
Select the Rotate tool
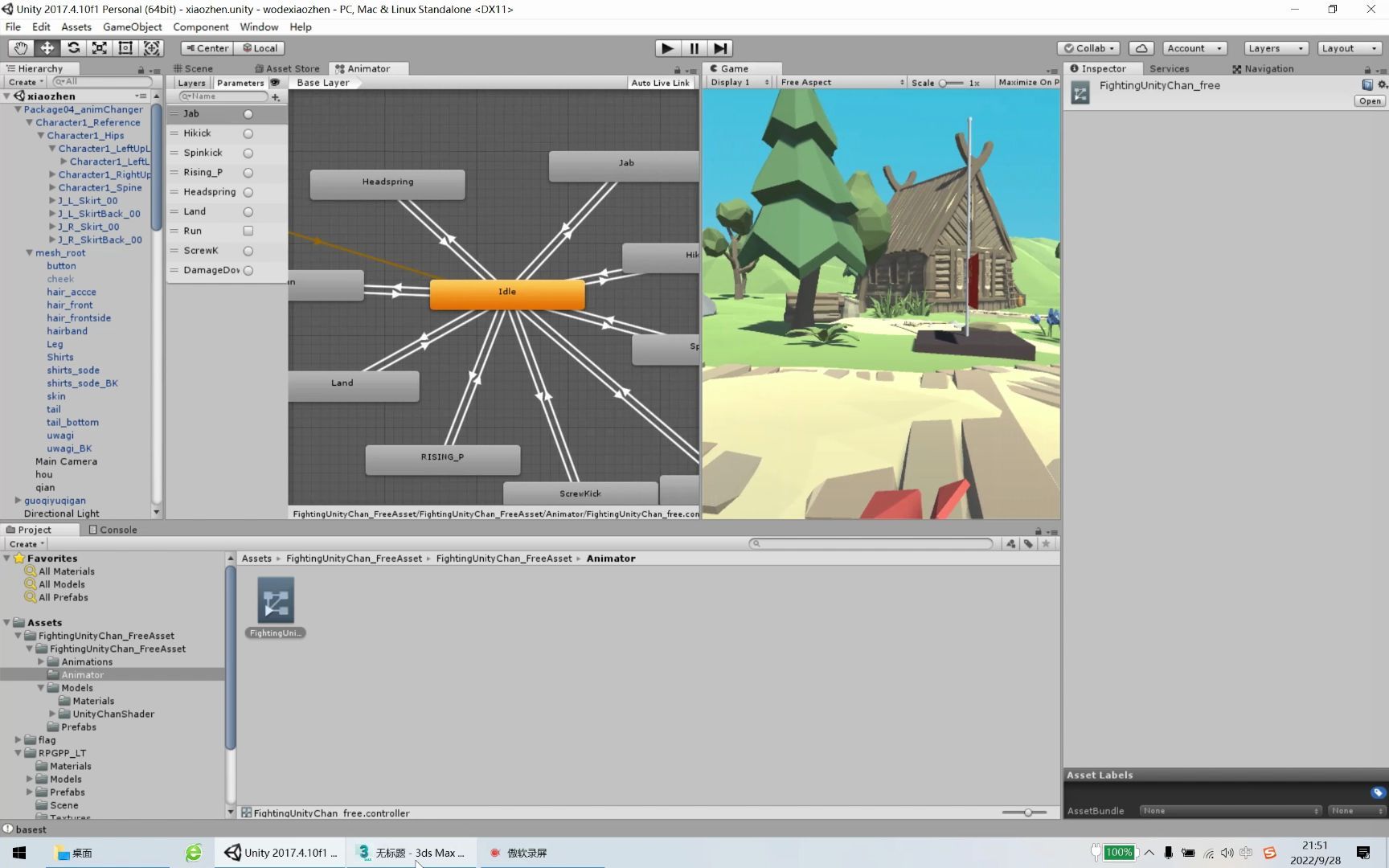(73, 48)
